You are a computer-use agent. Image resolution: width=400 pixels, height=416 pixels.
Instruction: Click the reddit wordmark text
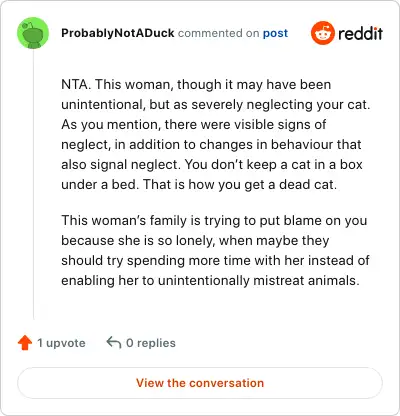tap(360, 34)
